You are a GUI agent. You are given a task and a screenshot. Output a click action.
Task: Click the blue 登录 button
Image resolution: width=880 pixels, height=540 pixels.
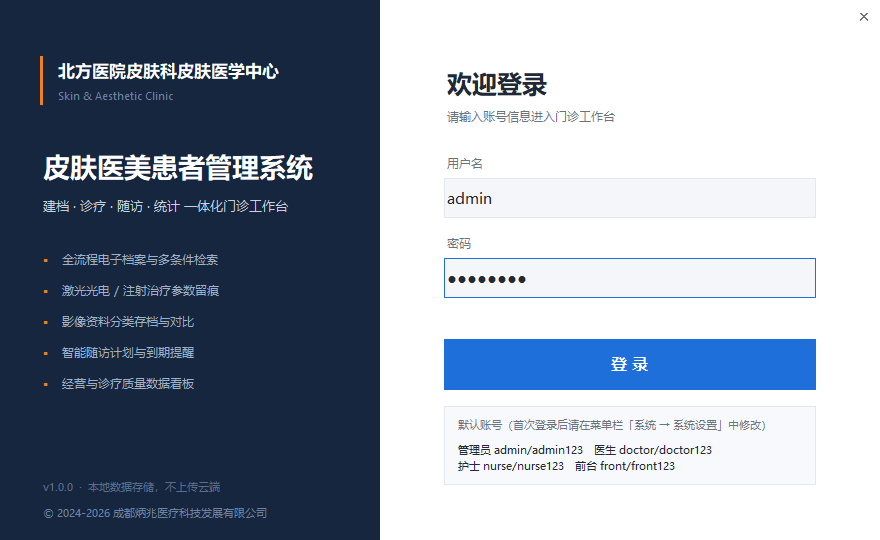(630, 364)
